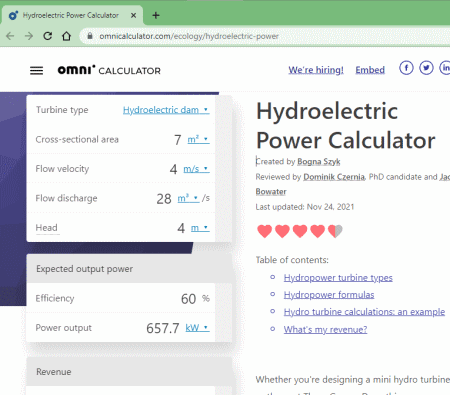Click the Head label for info
Viewport: 450px width, 395px height.
tap(46, 228)
